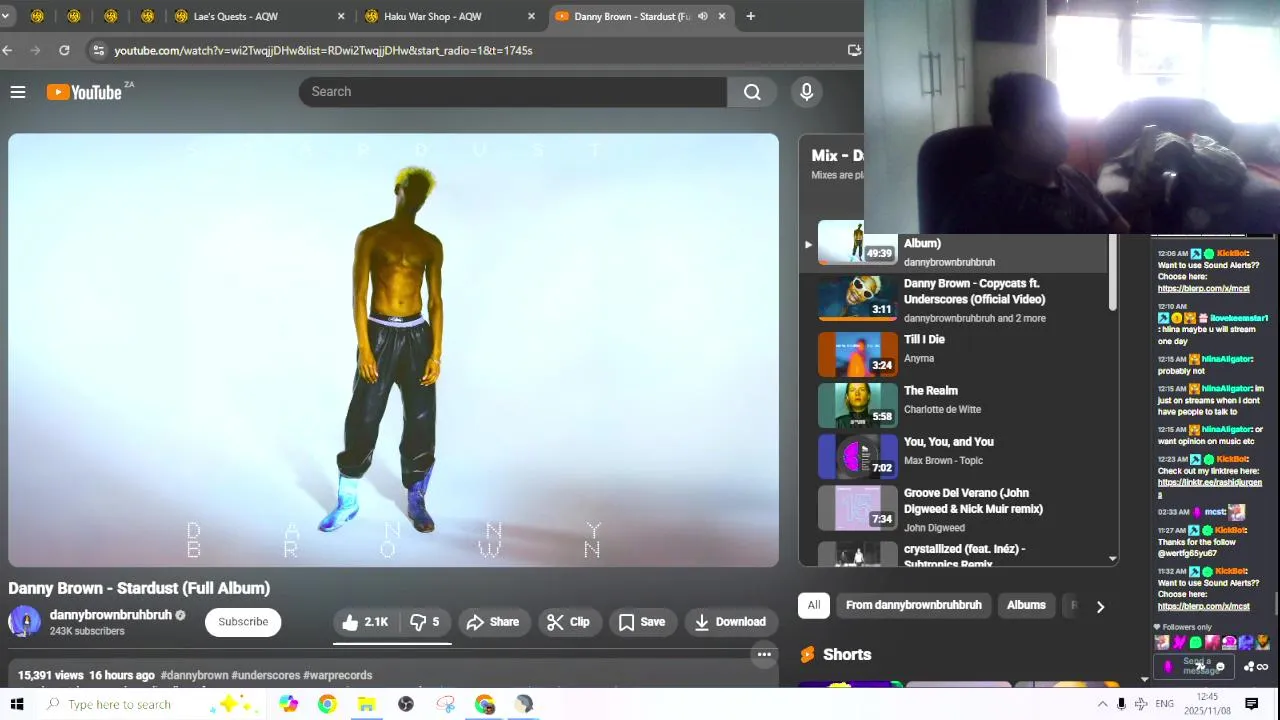Image resolution: width=1280 pixels, height=720 pixels.
Task: Go forward using the browser forward arrow
Action: tap(36, 50)
